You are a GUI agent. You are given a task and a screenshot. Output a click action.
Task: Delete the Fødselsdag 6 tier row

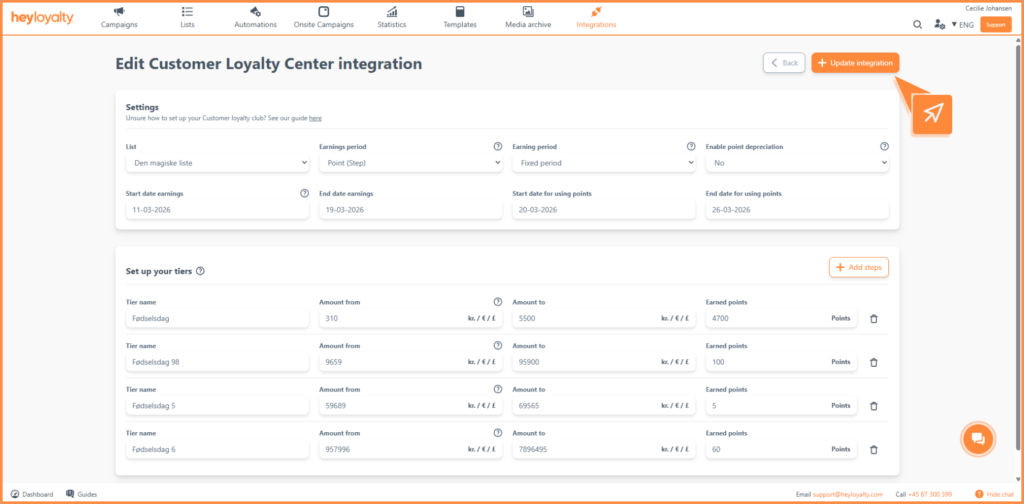coord(874,449)
